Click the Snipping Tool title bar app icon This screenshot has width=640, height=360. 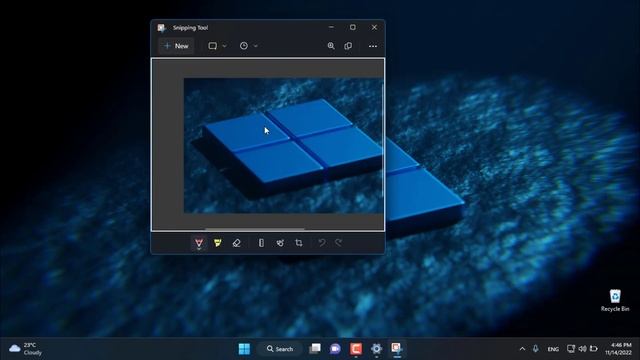point(162,28)
